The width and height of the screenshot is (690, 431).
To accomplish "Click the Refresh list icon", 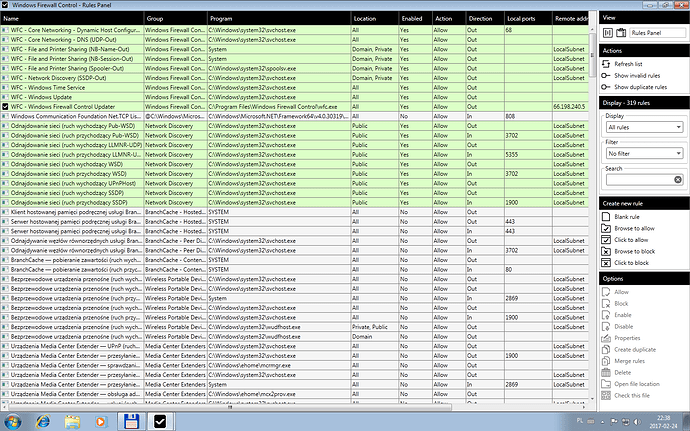I will [606, 64].
